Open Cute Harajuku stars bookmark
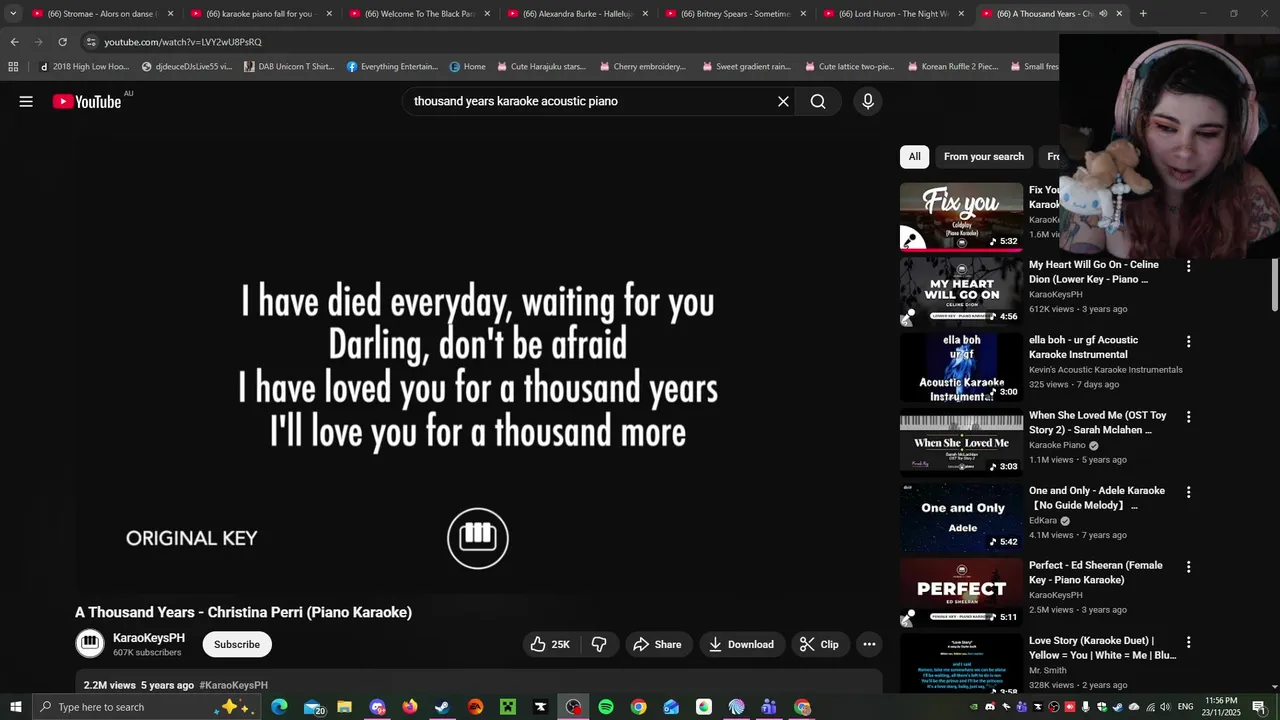1280x720 pixels. [541, 67]
